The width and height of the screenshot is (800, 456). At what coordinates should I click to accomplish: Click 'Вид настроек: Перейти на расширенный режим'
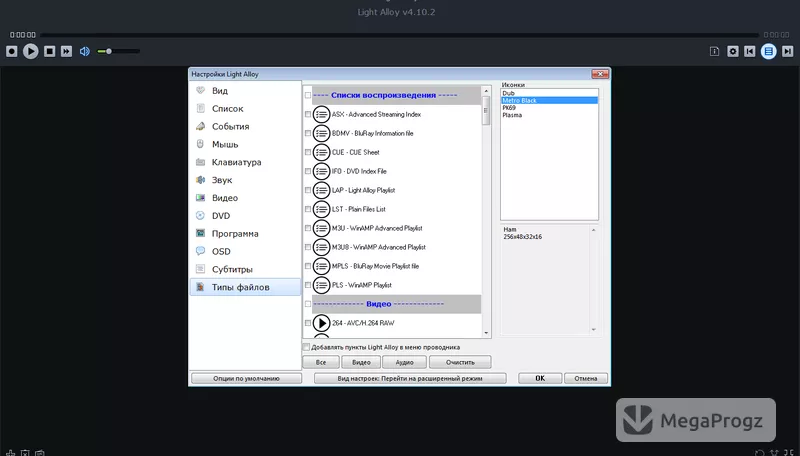click(x=410, y=378)
